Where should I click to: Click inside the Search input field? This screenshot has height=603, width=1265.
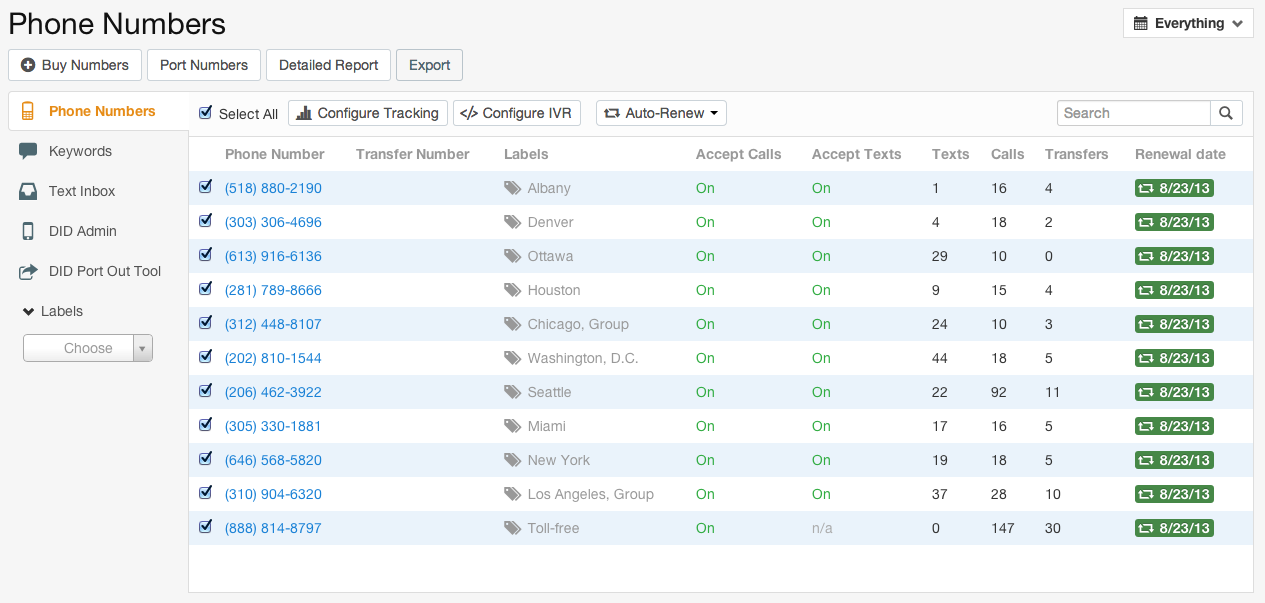[1133, 113]
